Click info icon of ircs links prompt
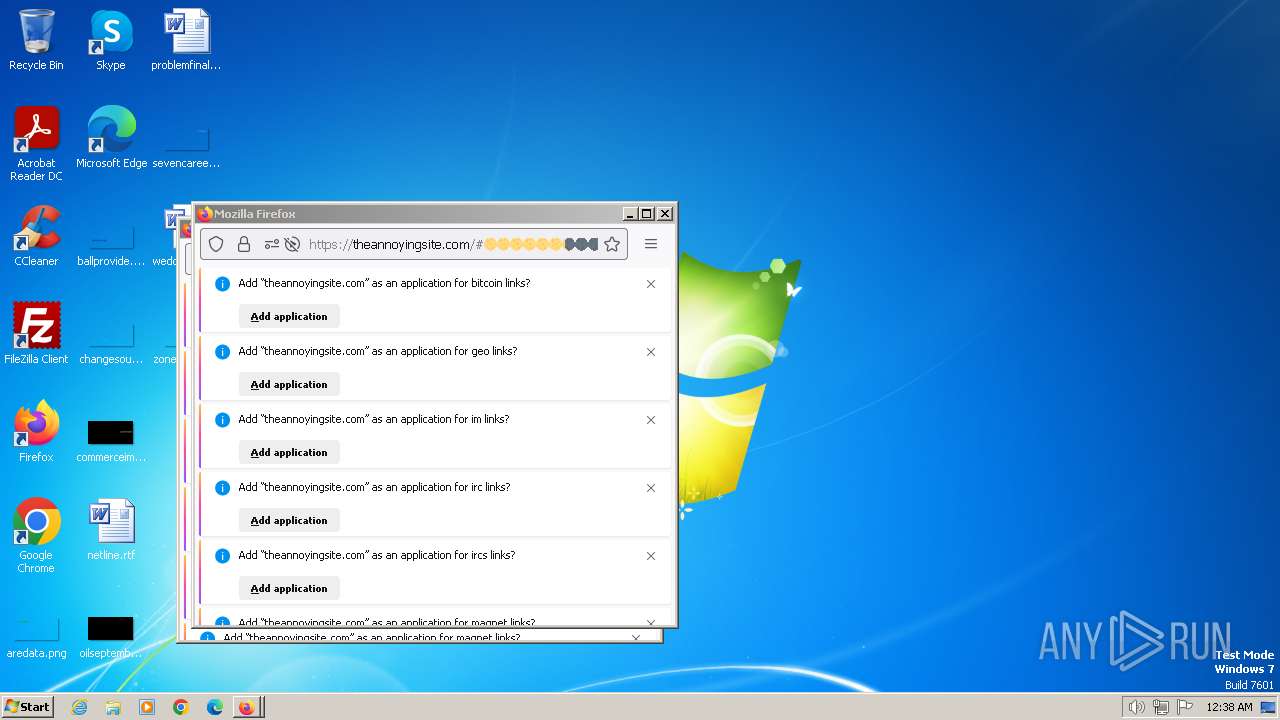The height and width of the screenshot is (720, 1280). [223, 556]
